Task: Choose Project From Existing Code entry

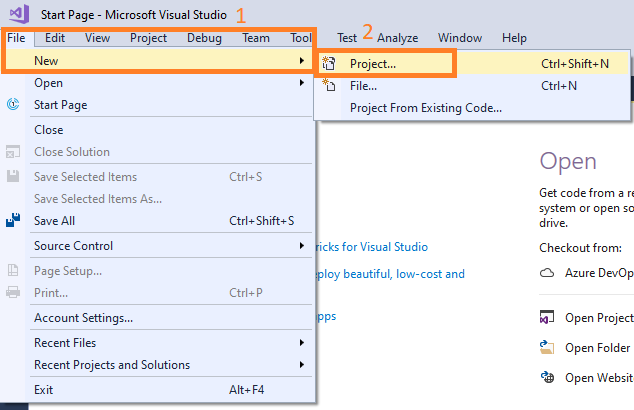Action: coord(472,108)
